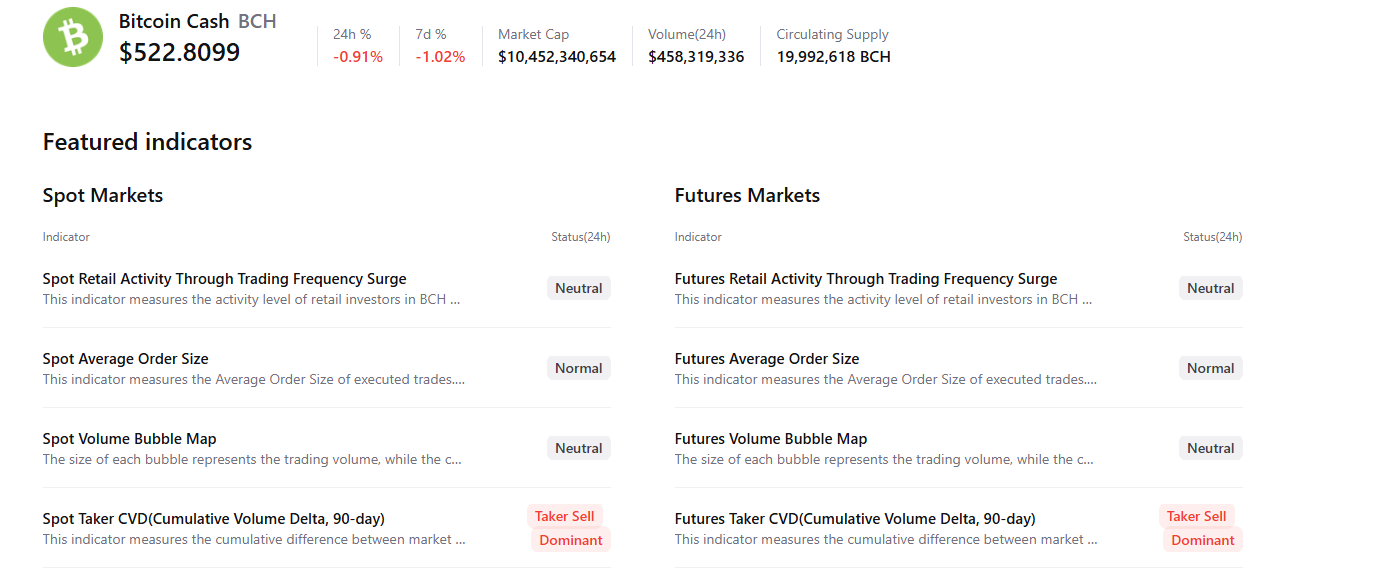
Task: Click Neutral badge for Spot Volume Bubble Map
Action: (578, 448)
